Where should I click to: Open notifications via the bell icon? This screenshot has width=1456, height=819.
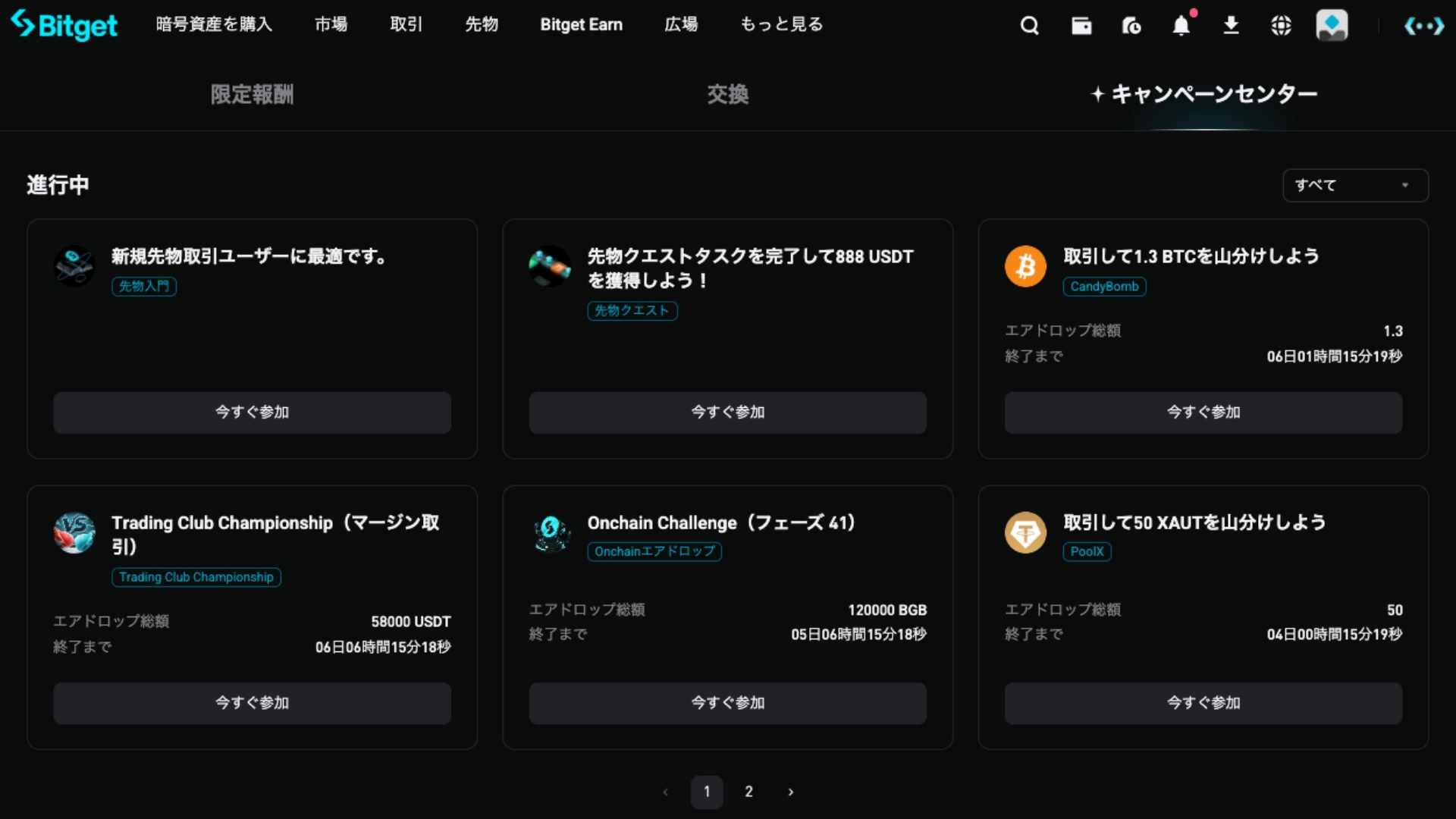[x=1181, y=25]
